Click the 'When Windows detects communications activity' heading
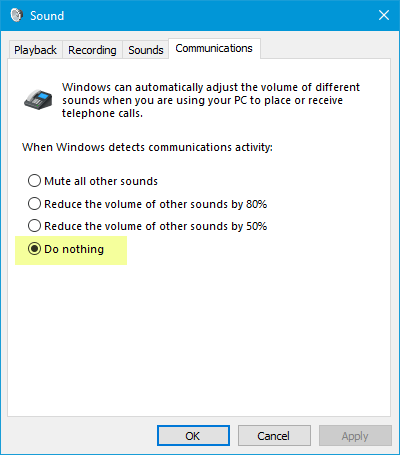The height and width of the screenshot is (455, 400). coord(147,147)
